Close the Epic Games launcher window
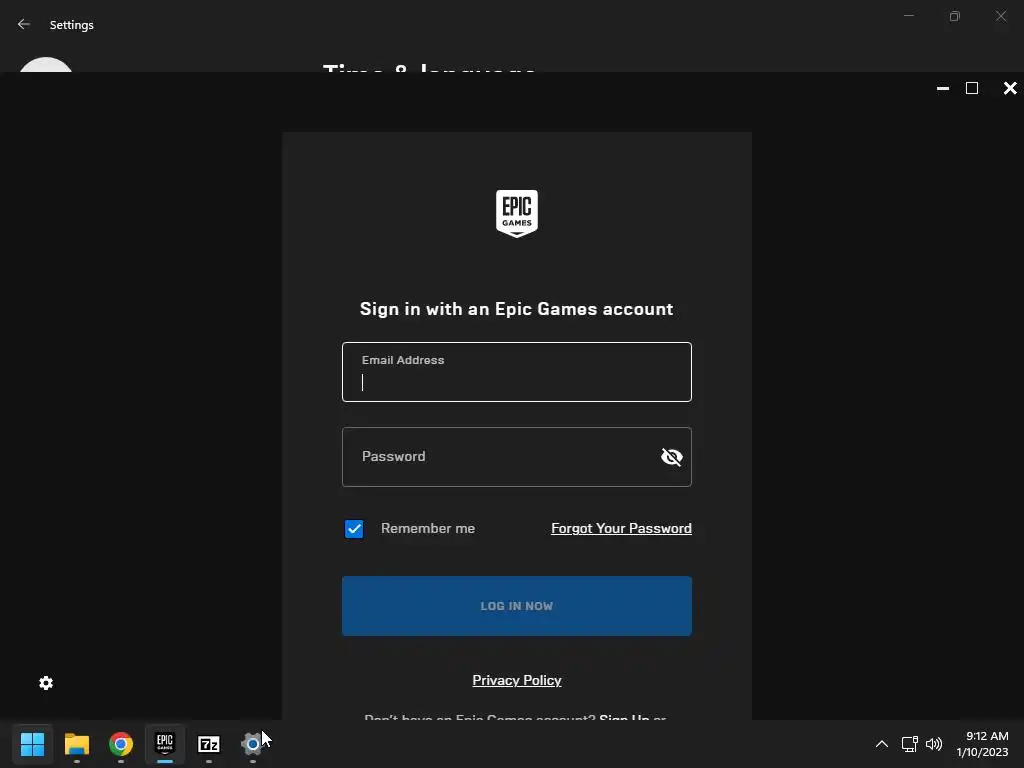The width and height of the screenshot is (1024, 768). 1010,88
